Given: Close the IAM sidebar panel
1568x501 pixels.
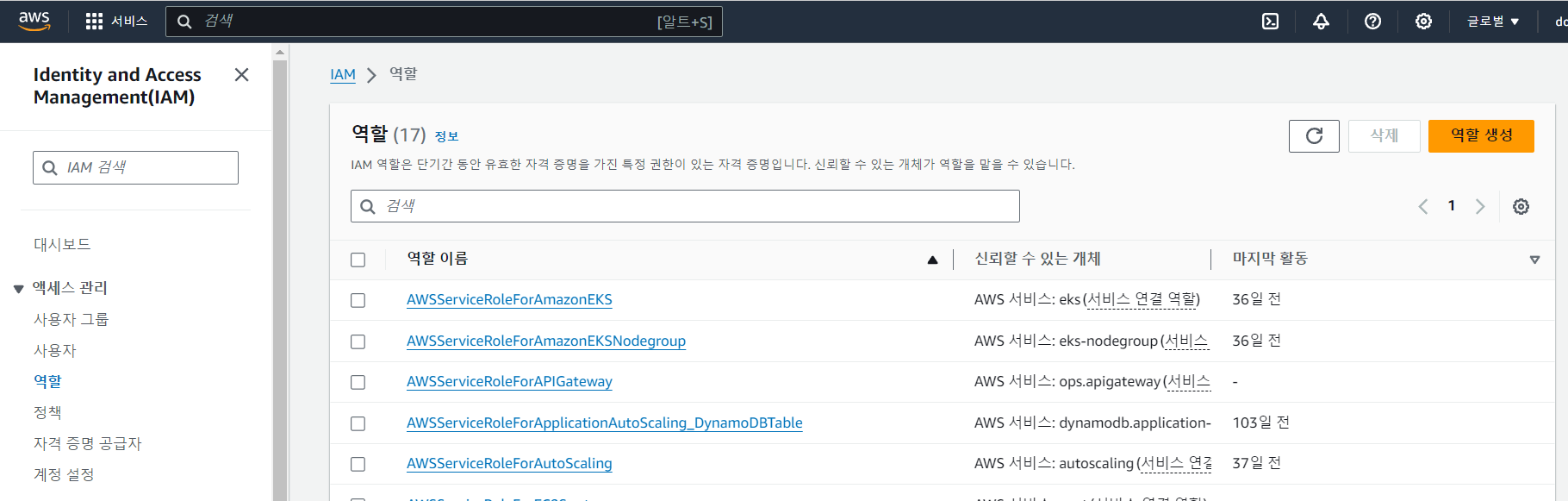Looking at the screenshot, I should [242, 75].
